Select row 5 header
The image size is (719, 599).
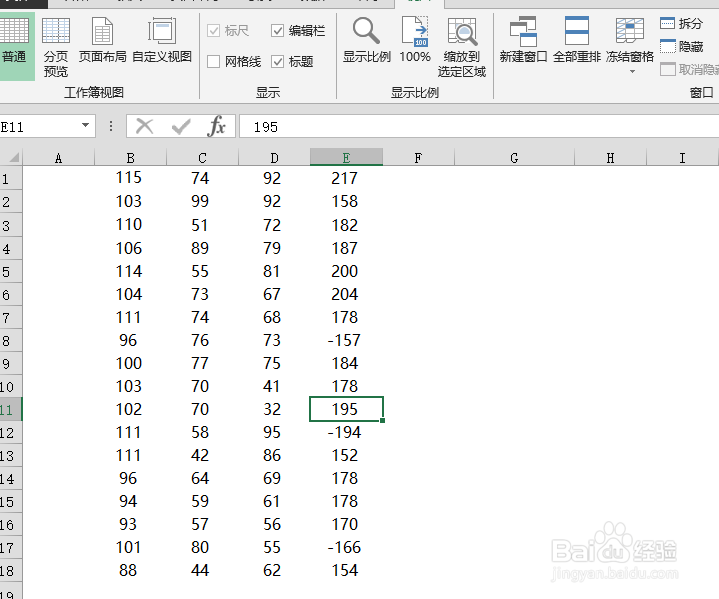click(11, 271)
